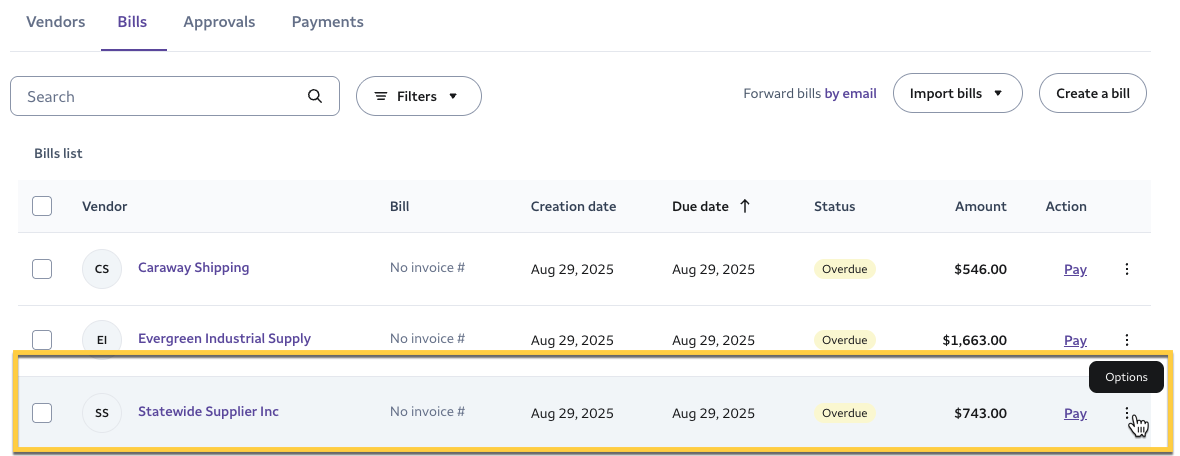Click the SS vendor avatar

point(102,413)
